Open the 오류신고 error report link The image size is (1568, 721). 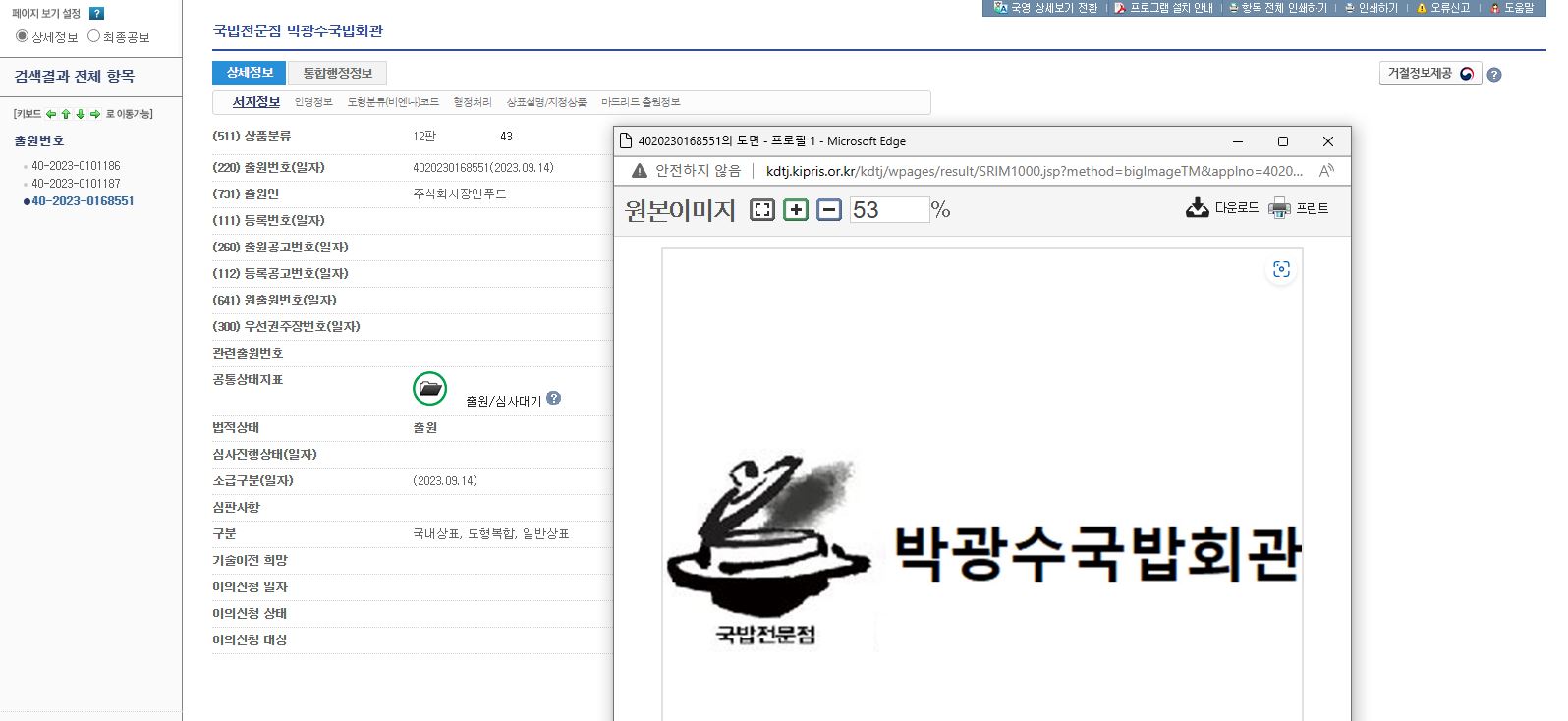(x=1442, y=8)
